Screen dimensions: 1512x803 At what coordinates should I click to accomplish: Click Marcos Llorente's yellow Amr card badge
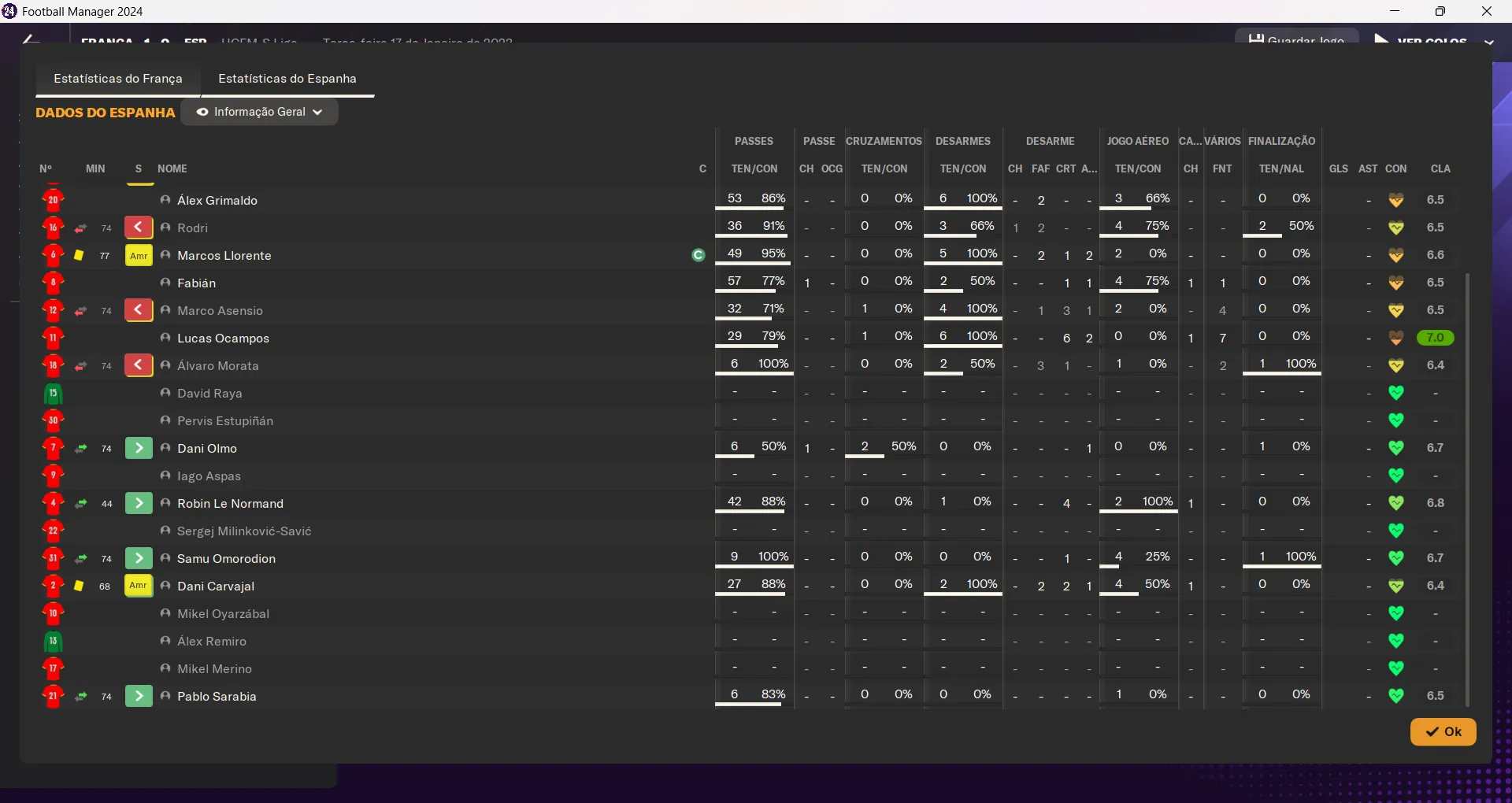(x=139, y=255)
